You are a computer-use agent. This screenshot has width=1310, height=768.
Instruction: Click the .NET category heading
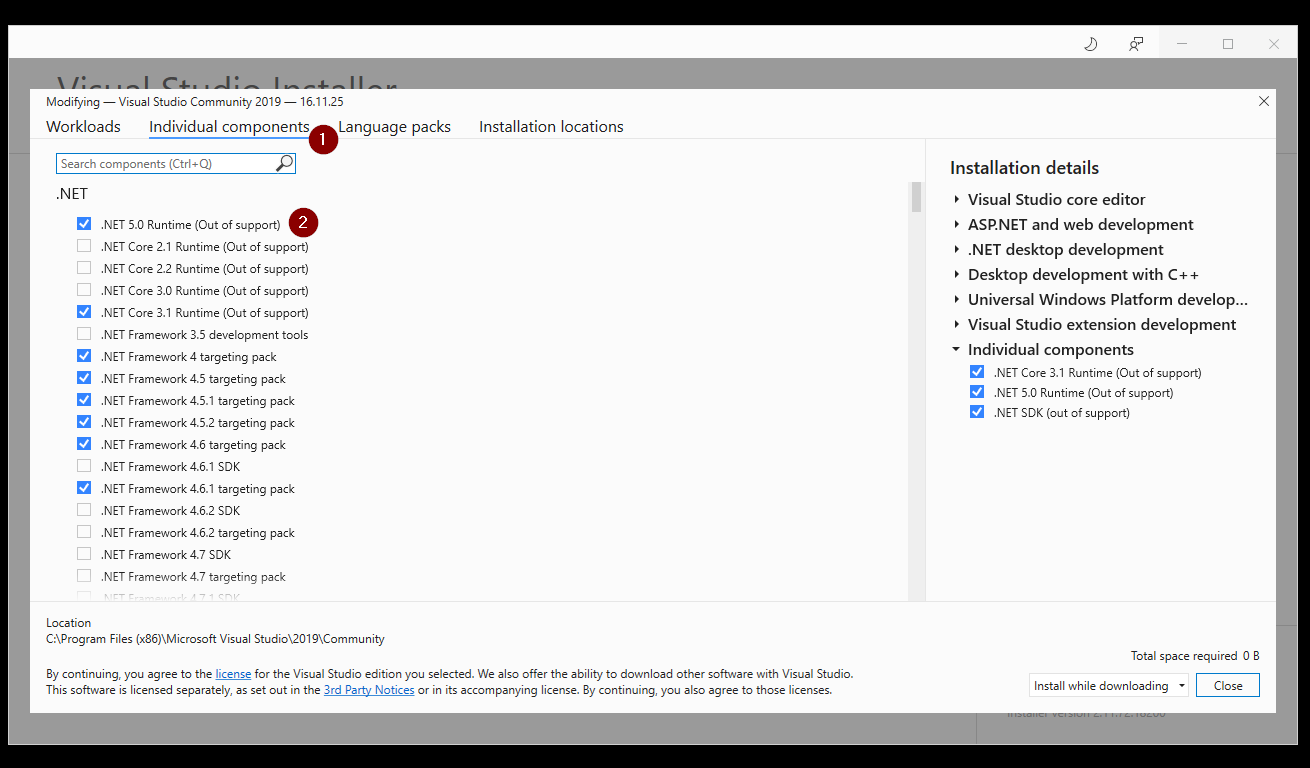pos(72,194)
